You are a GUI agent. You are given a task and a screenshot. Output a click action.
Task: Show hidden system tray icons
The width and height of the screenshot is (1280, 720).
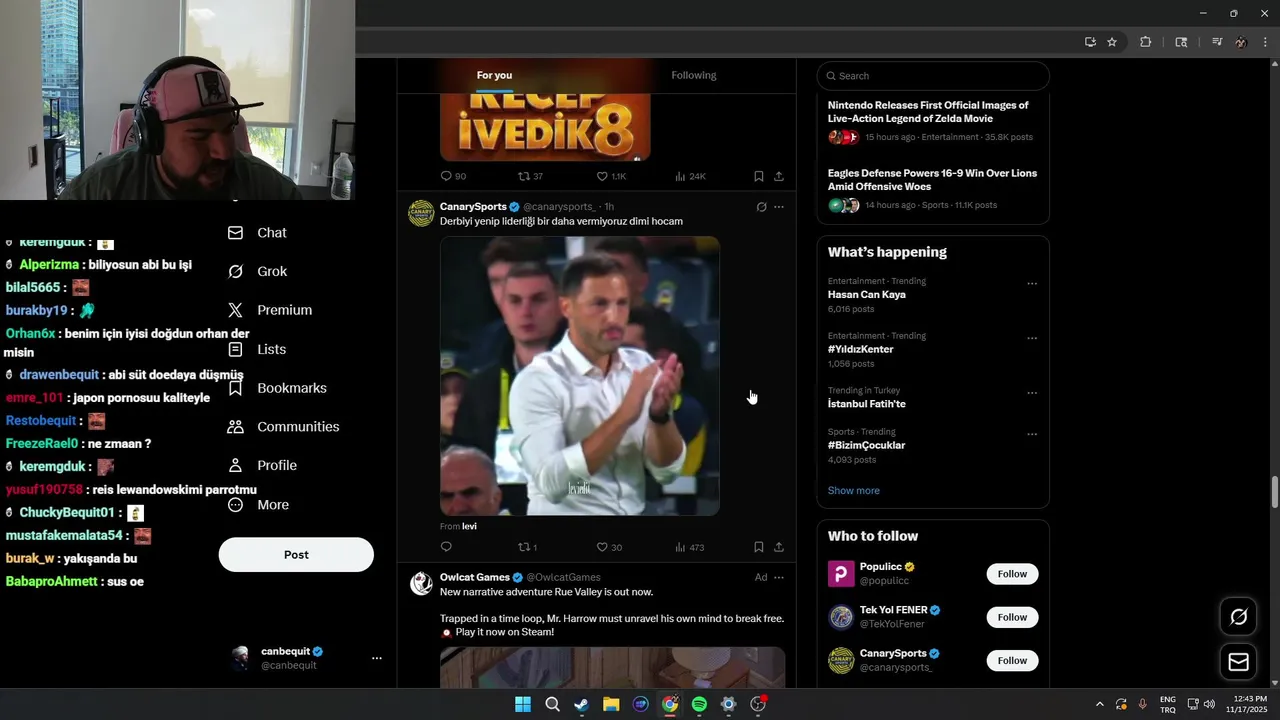pos(1099,704)
